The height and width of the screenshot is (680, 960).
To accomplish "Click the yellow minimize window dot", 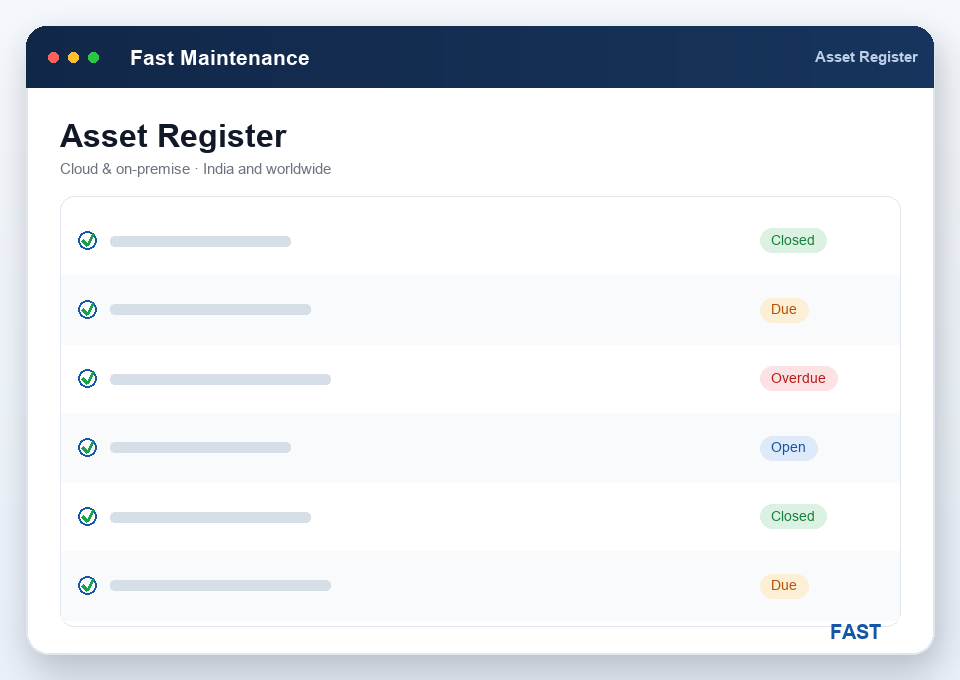I will coord(73,58).
